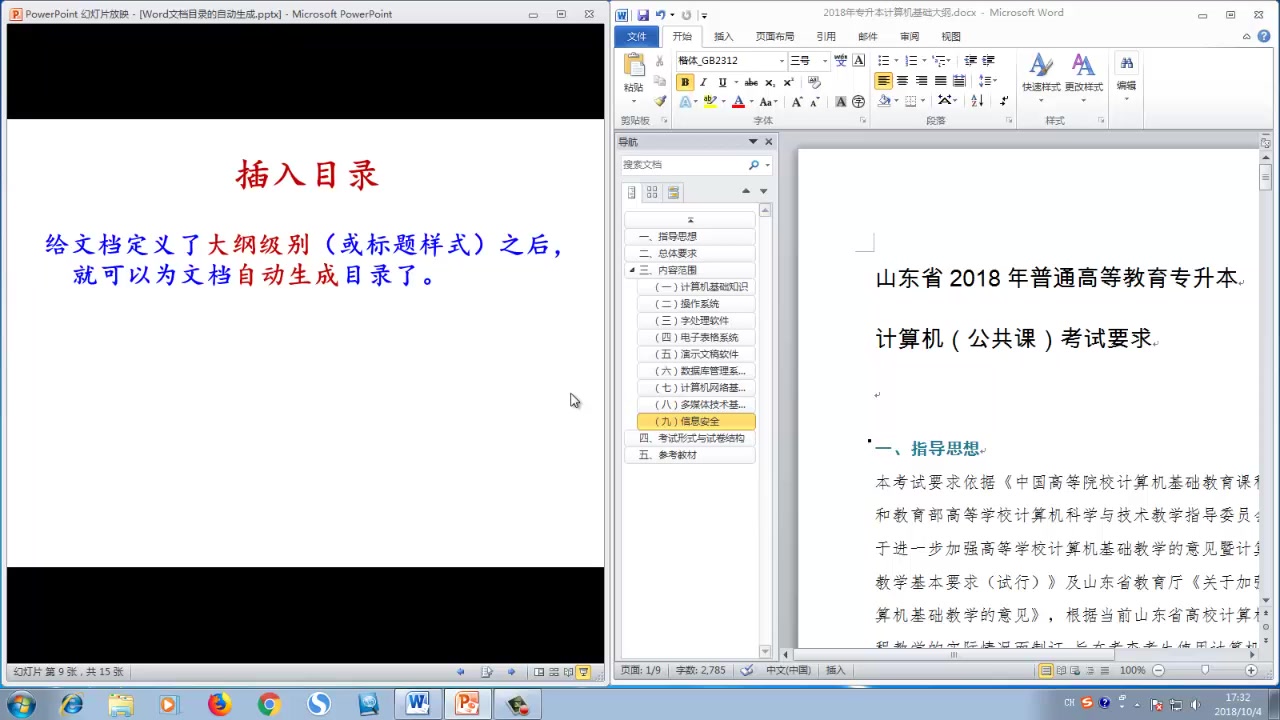Select heading (三)字处理软件 in navigation pane

click(696, 320)
